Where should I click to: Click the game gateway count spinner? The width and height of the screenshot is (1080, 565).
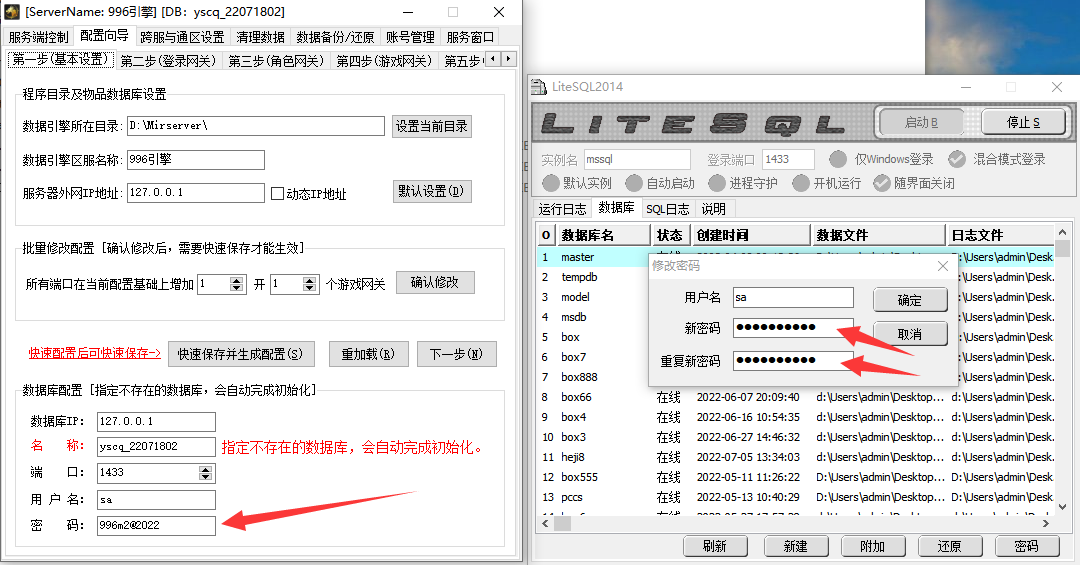[310, 284]
